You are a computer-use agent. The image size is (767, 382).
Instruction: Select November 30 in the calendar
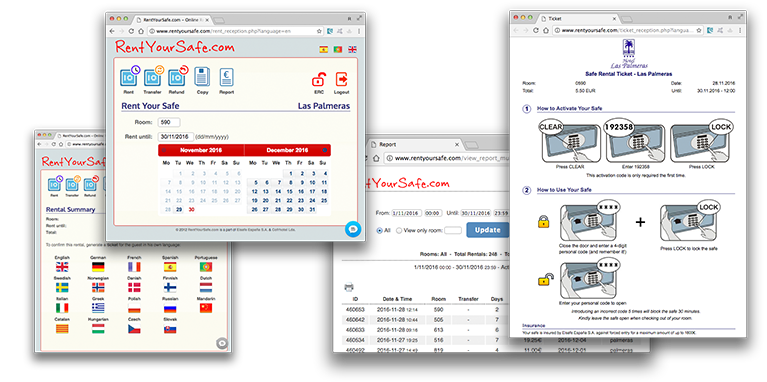pos(191,209)
